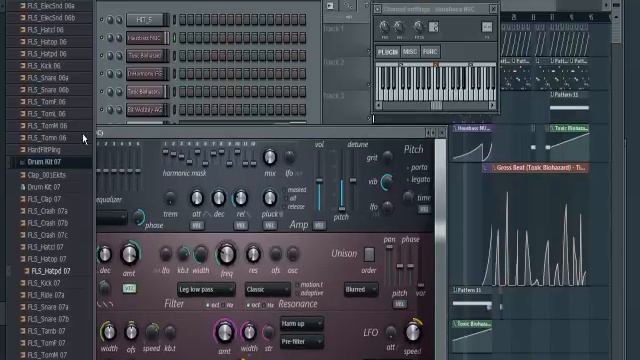
Task: Click the LFO speed knob
Action: coord(413,332)
